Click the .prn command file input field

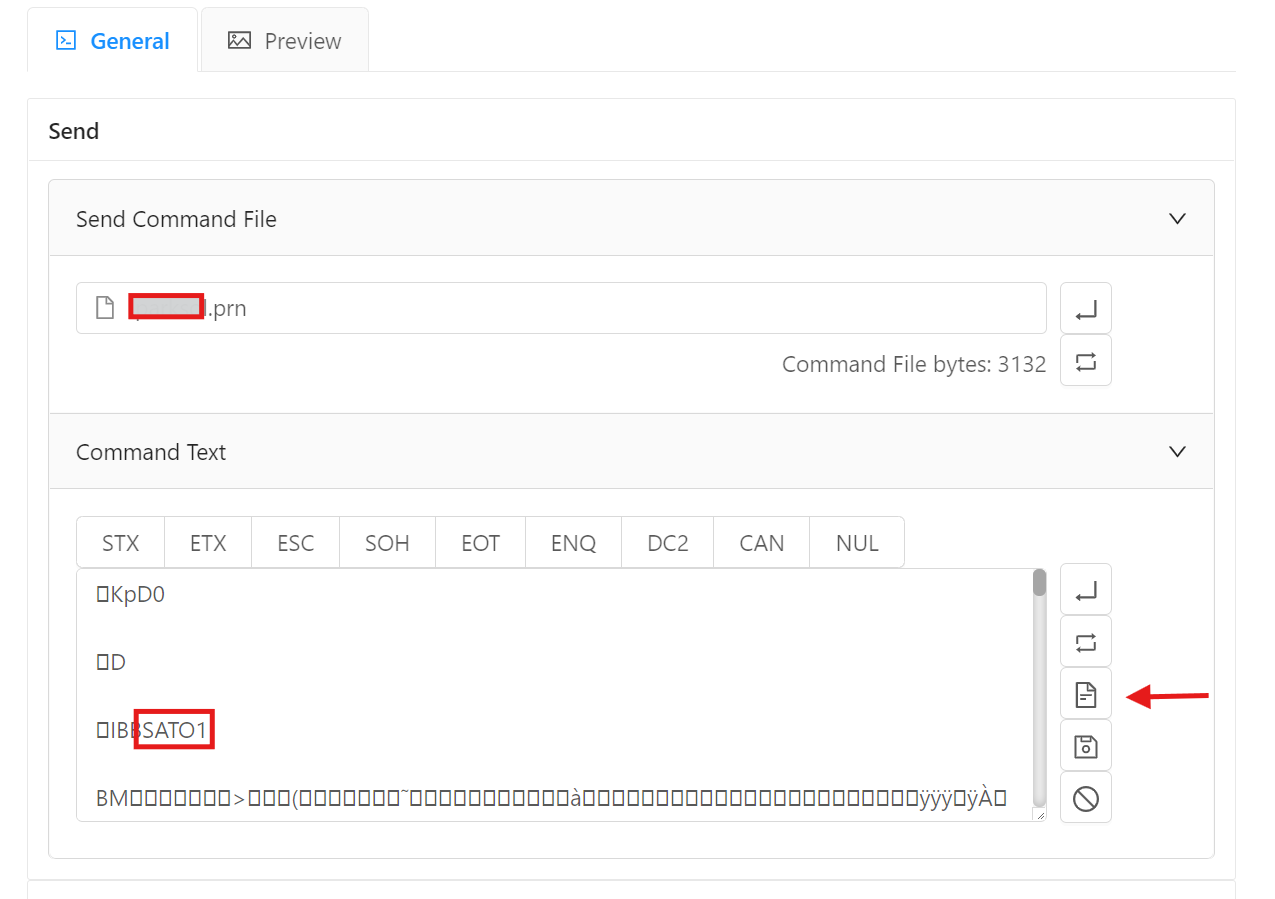coord(560,309)
